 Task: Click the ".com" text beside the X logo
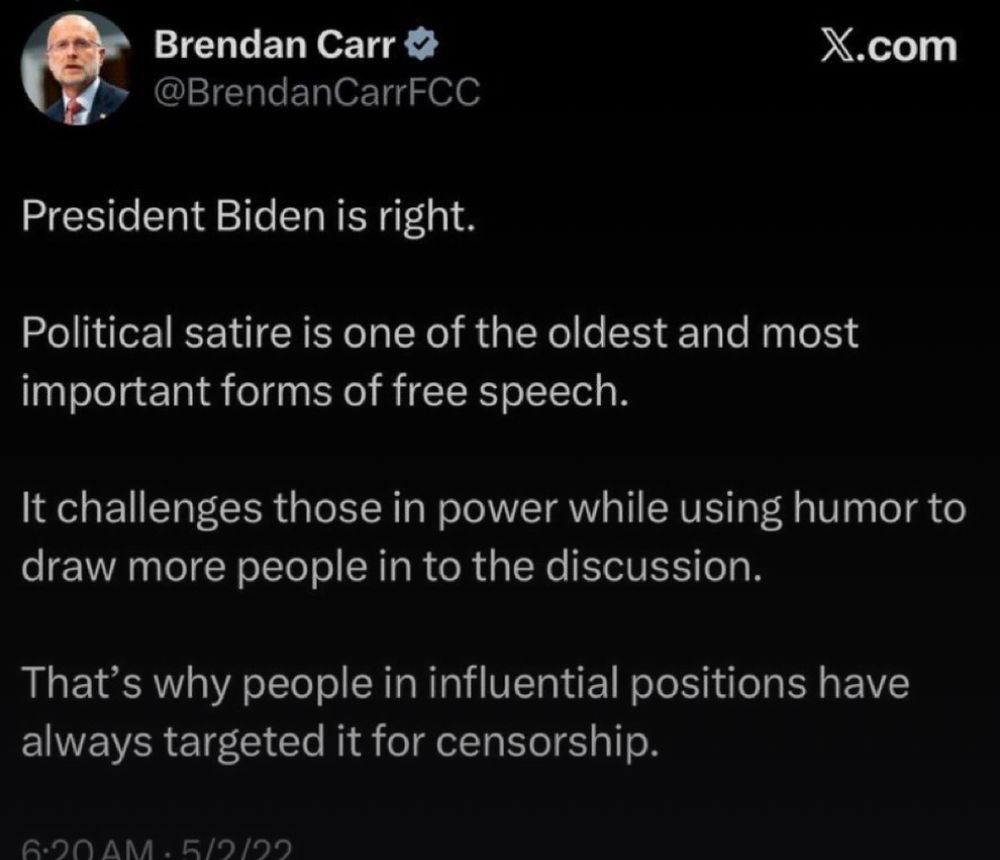coord(906,47)
